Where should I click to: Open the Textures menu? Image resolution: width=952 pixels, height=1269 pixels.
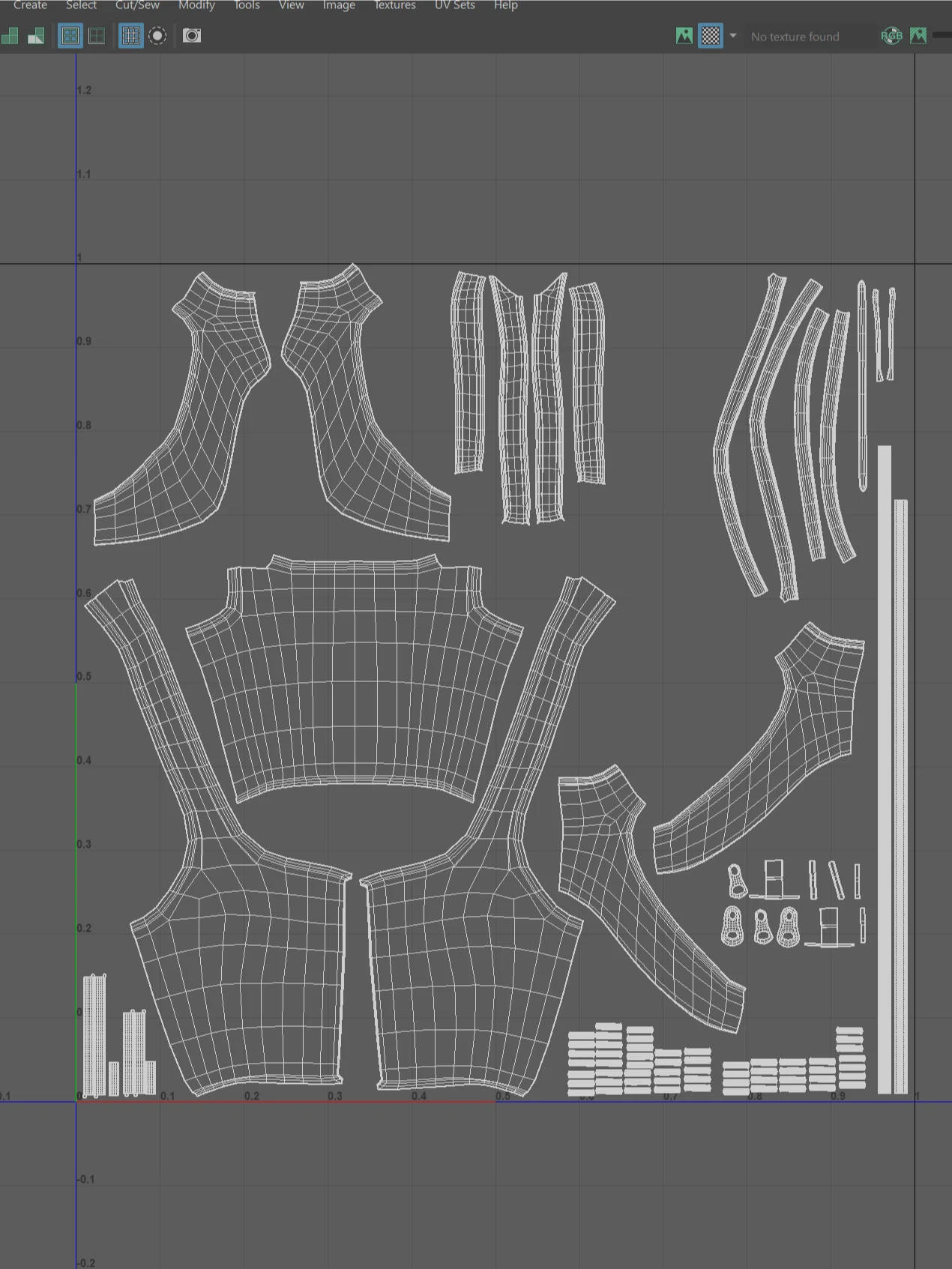click(x=395, y=5)
